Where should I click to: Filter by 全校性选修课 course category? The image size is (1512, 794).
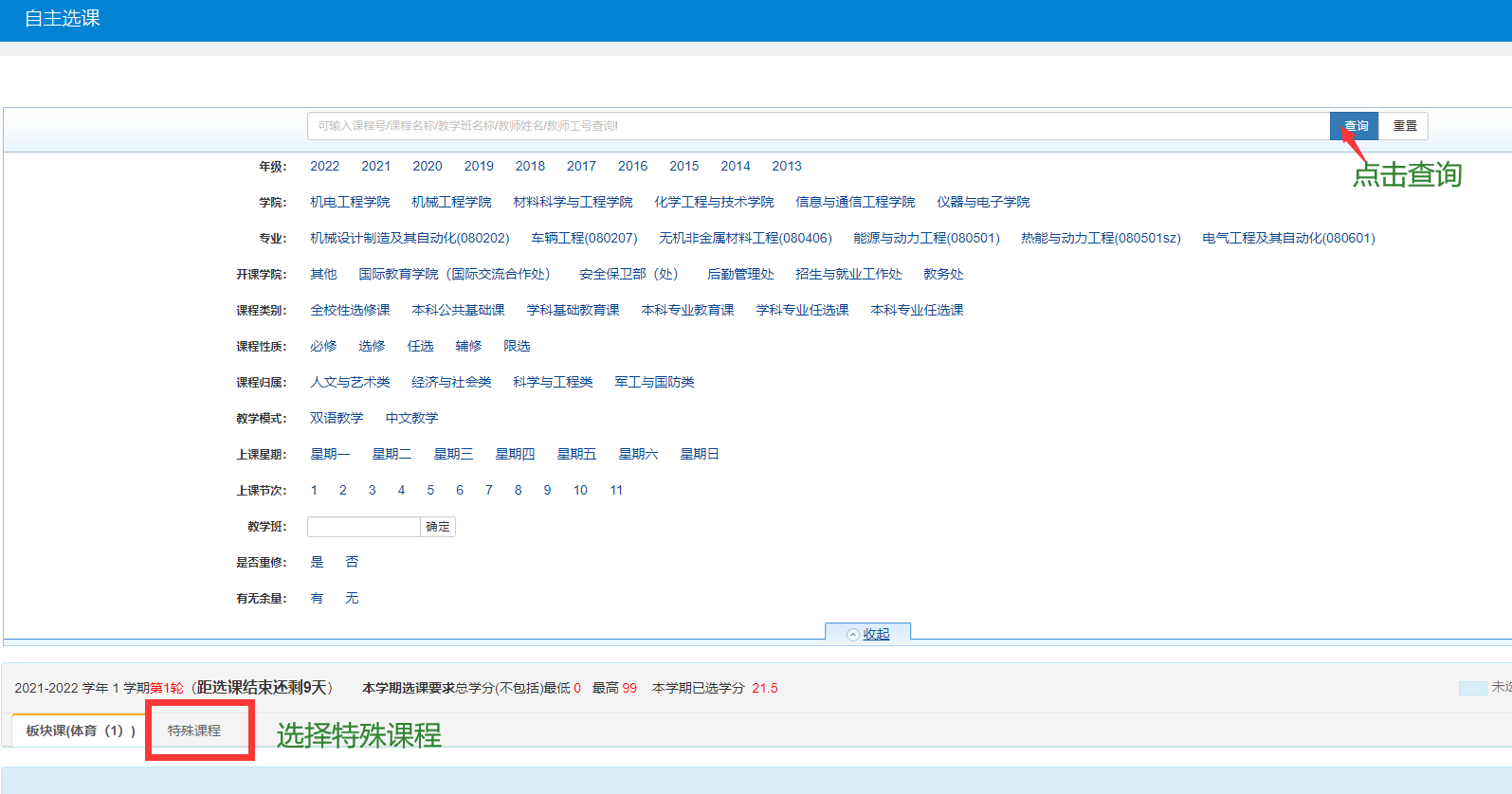click(x=350, y=310)
